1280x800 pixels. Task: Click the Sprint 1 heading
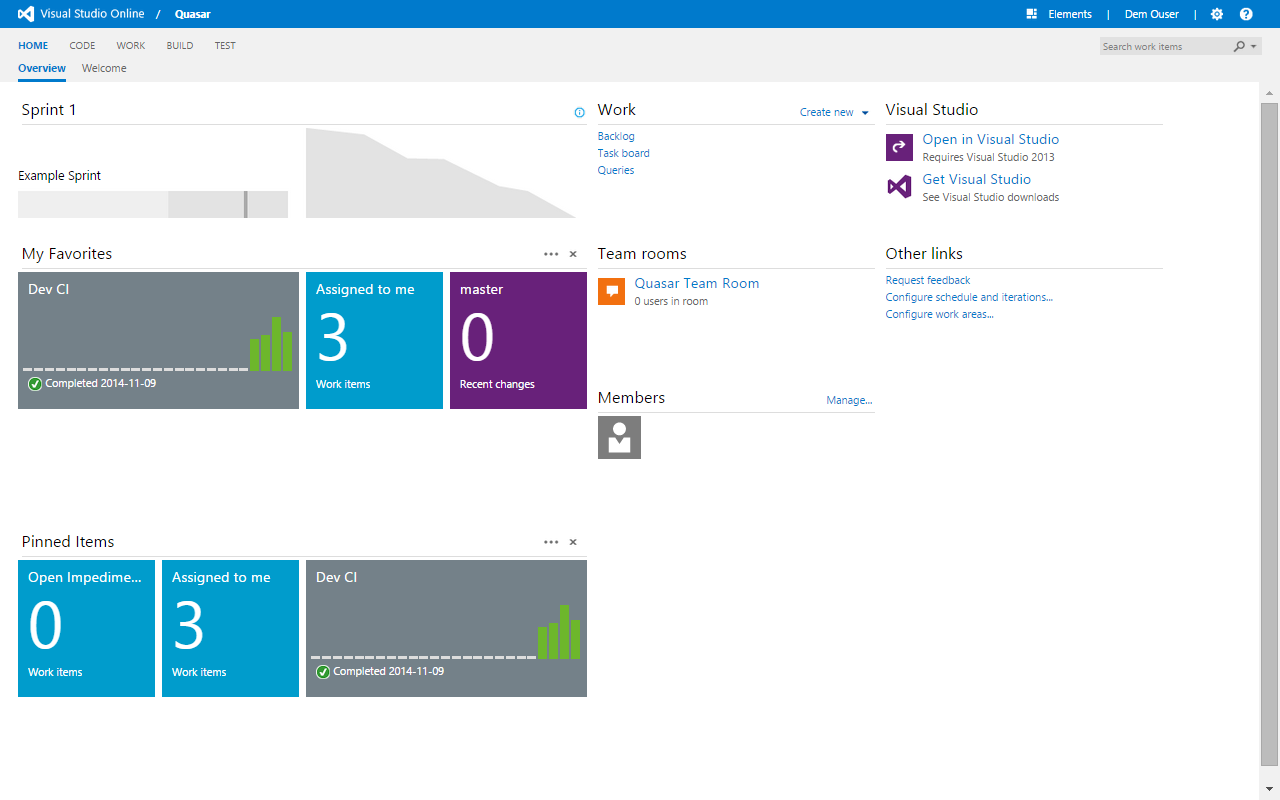pos(49,110)
